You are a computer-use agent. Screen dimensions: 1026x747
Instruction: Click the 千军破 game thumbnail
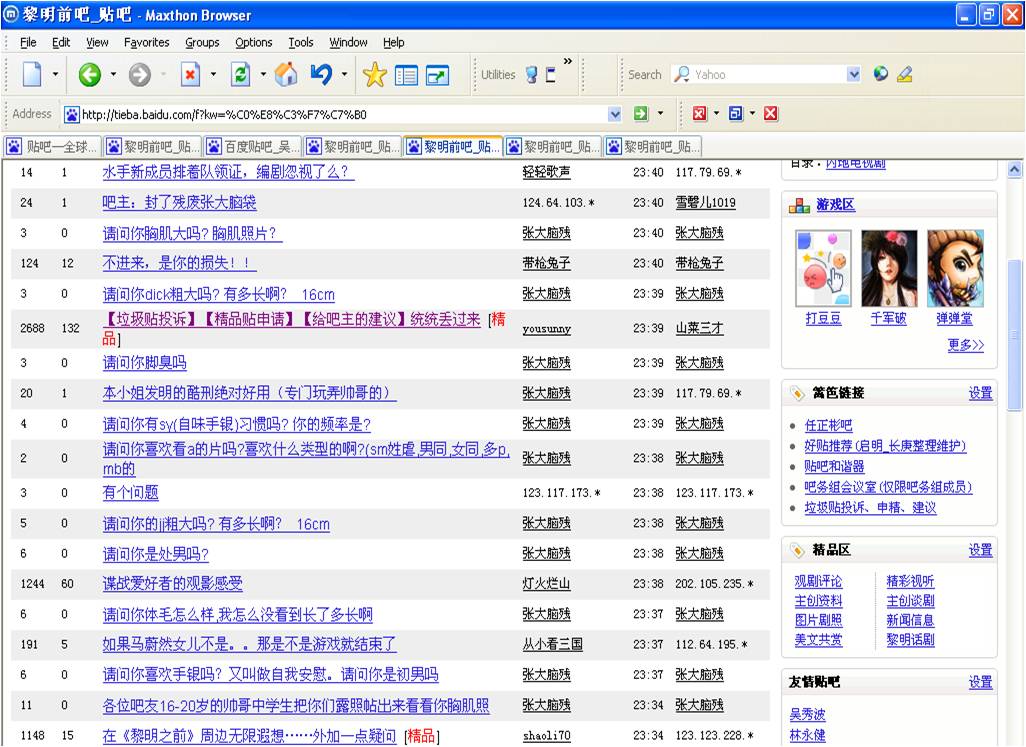(x=889, y=269)
